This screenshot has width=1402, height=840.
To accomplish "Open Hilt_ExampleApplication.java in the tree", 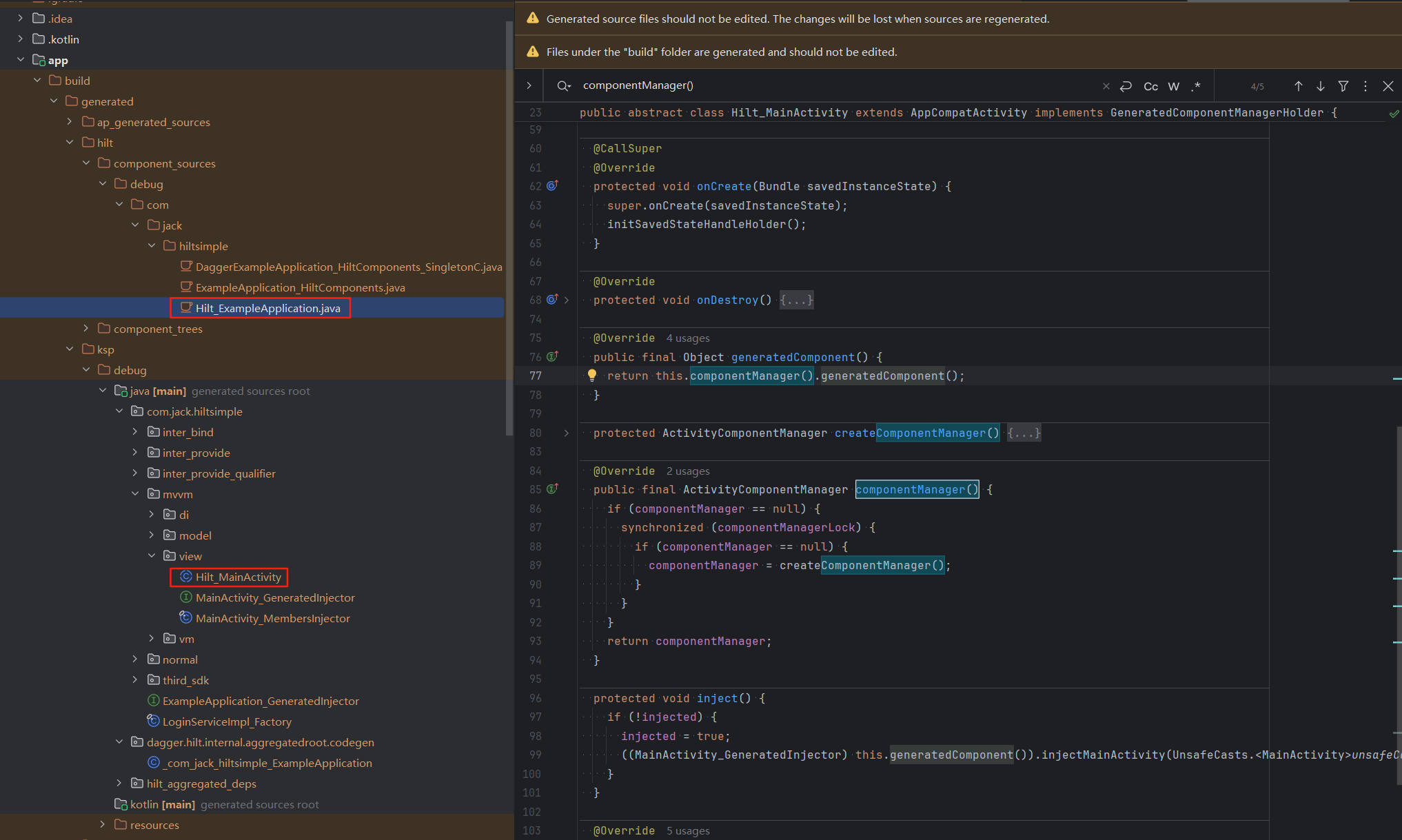I will tap(267, 308).
